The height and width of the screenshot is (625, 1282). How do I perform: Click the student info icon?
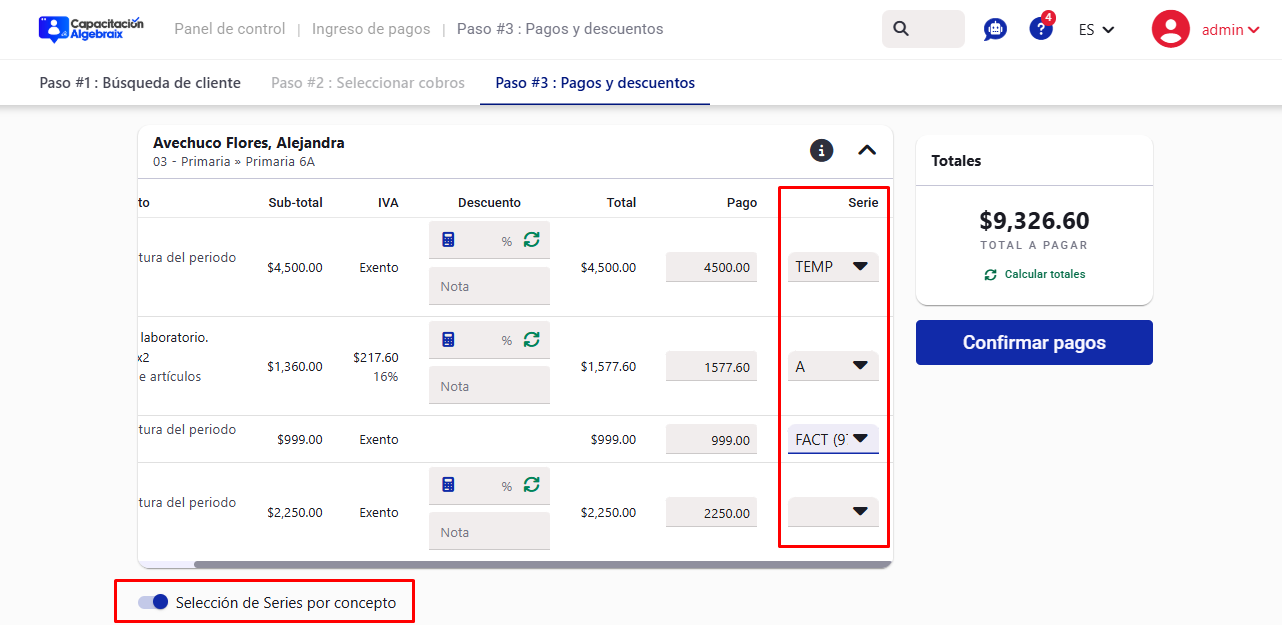click(821, 150)
